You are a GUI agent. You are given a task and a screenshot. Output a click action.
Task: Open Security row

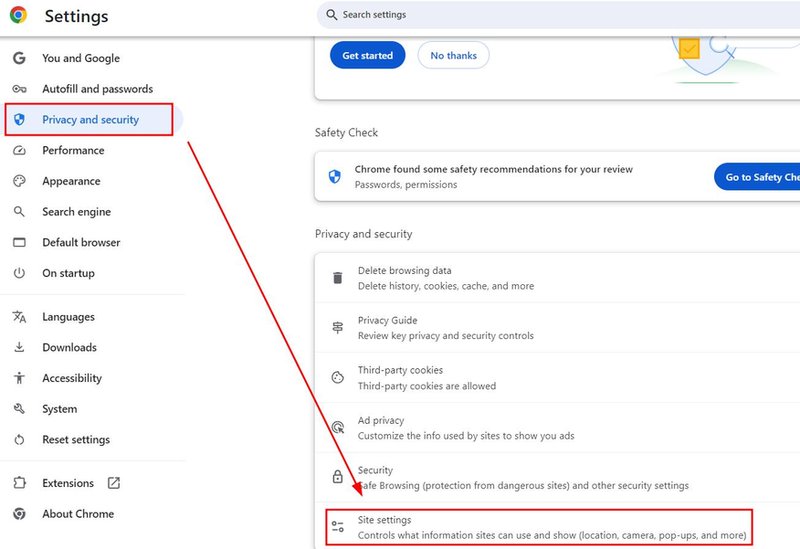tap(557, 477)
